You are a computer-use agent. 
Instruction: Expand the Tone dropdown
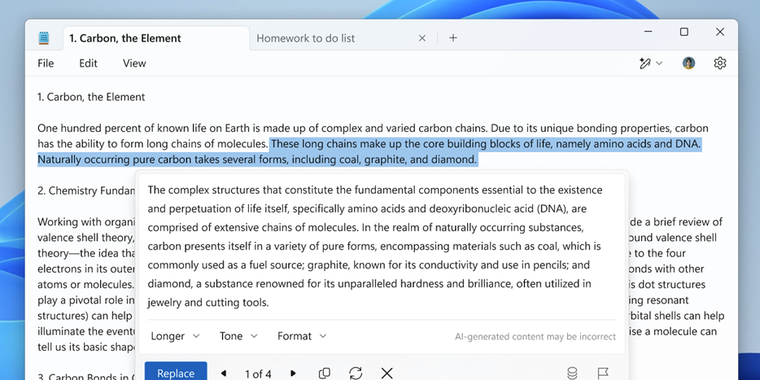pyautogui.click(x=238, y=336)
